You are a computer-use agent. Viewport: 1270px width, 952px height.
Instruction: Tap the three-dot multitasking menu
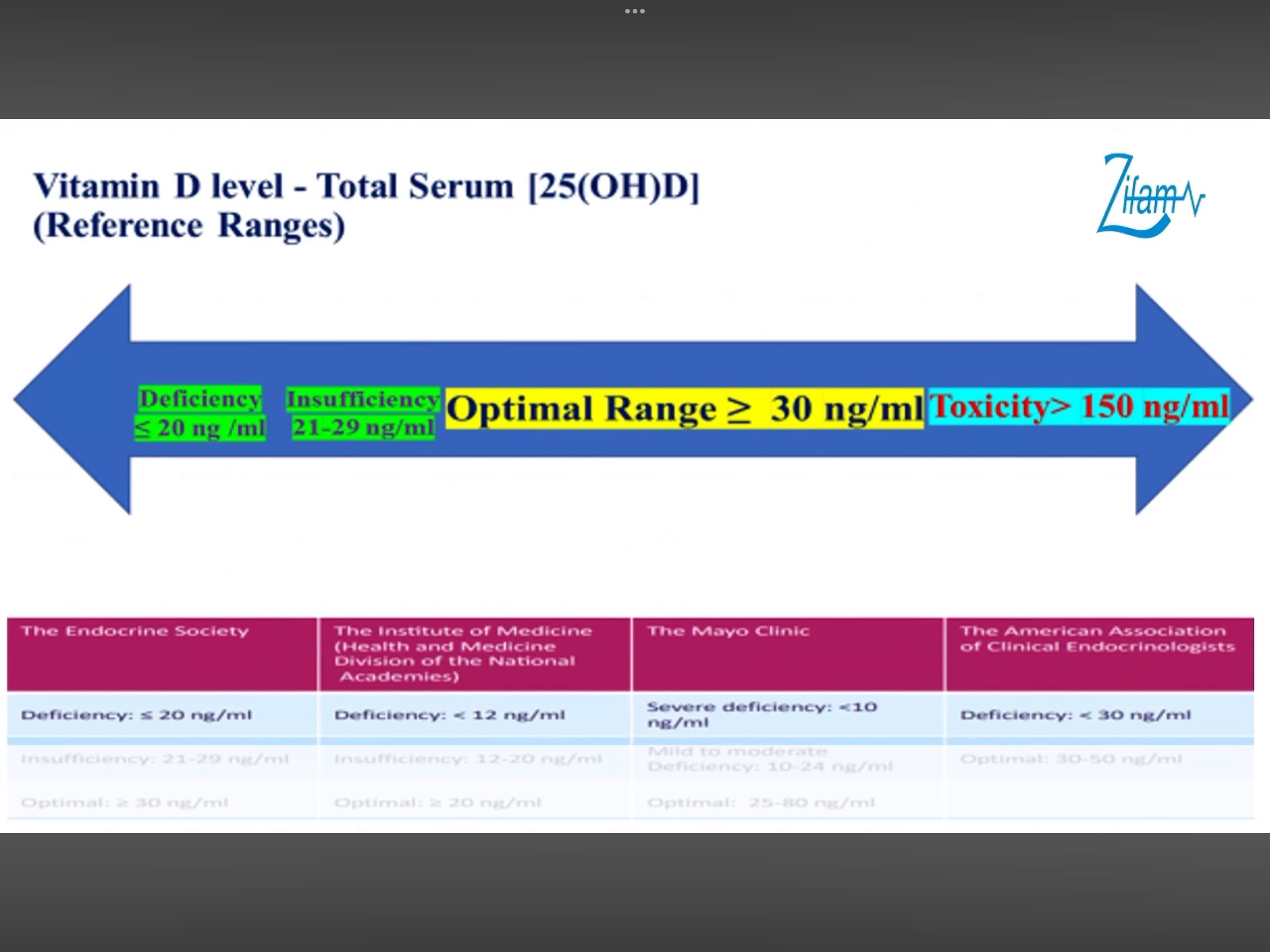click(635, 11)
